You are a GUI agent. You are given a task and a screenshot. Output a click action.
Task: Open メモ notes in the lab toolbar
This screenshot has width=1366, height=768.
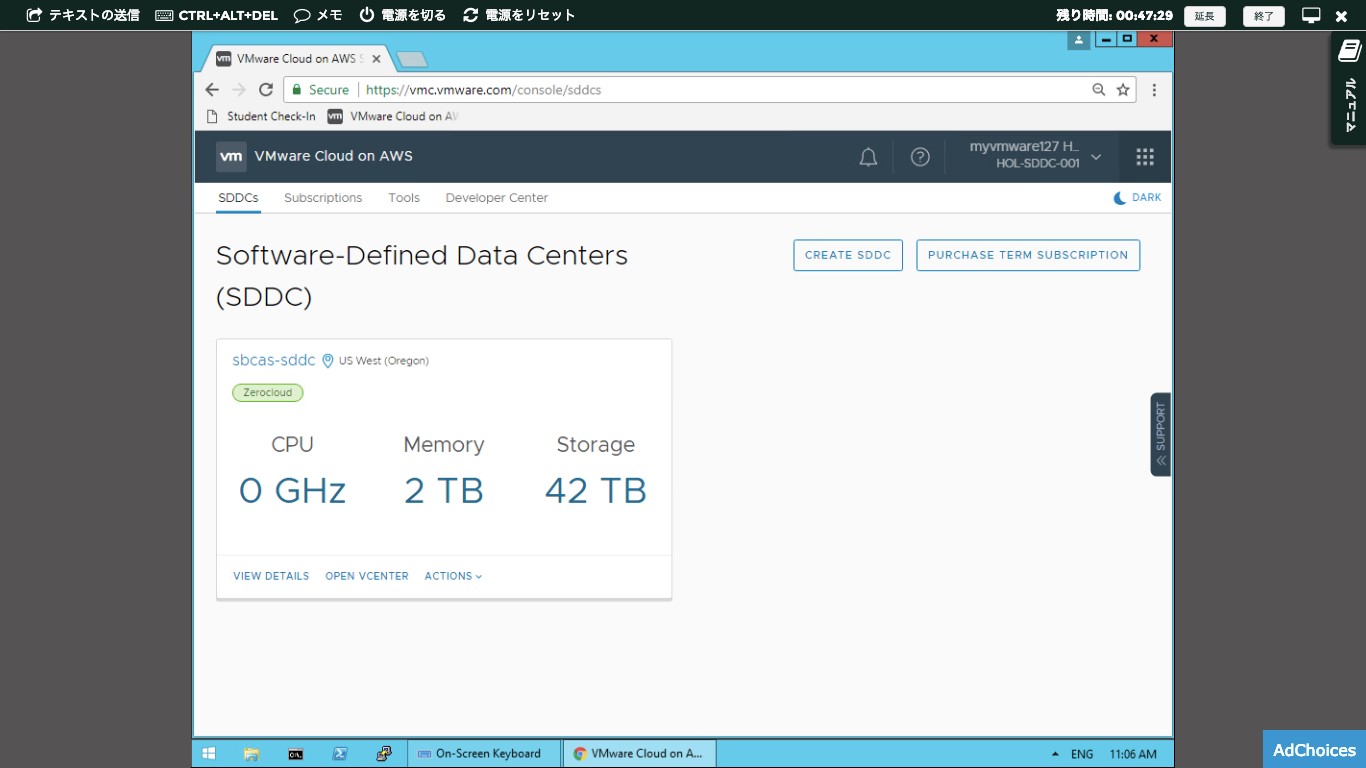(x=318, y=15)
